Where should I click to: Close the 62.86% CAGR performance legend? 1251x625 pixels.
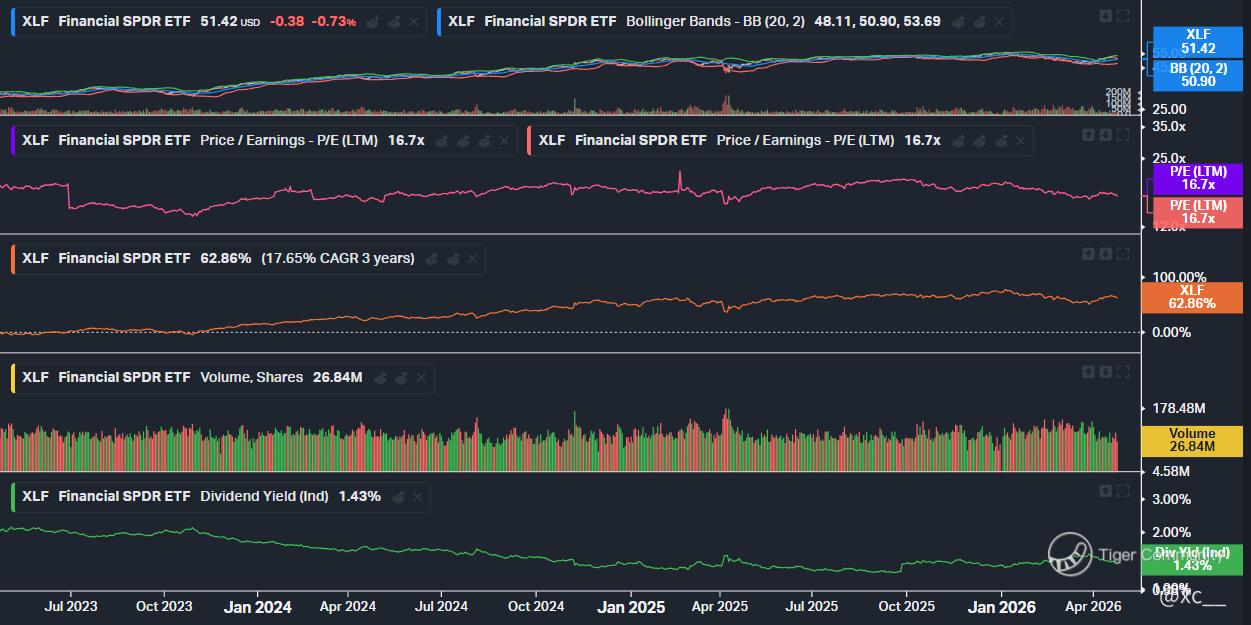473,259
